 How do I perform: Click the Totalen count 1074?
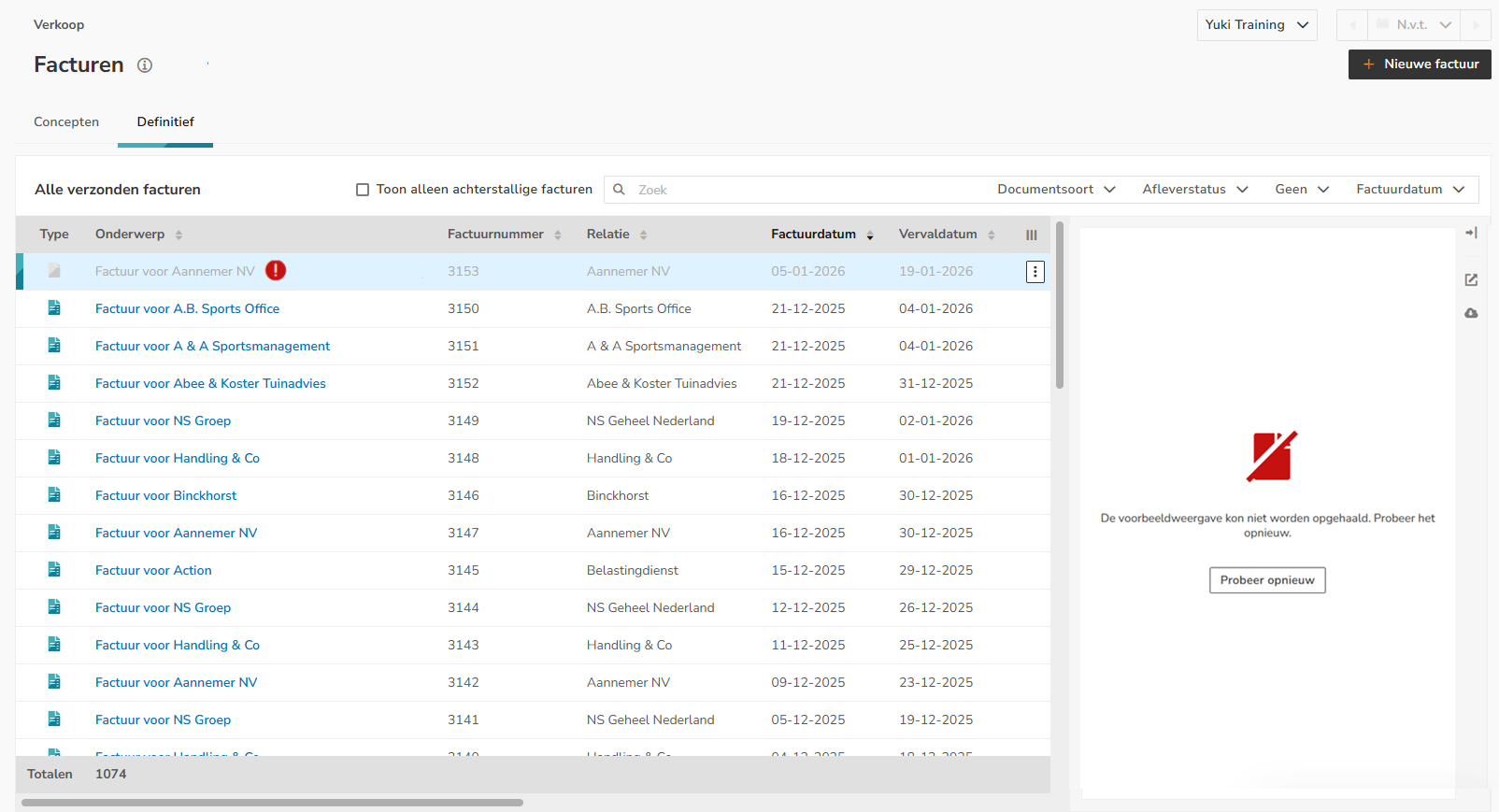point(110,775)
